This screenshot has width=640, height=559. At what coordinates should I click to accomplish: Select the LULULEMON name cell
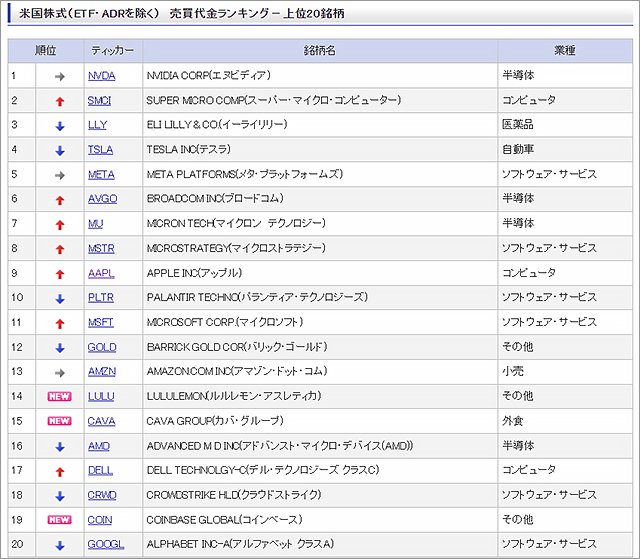[320, 396]
